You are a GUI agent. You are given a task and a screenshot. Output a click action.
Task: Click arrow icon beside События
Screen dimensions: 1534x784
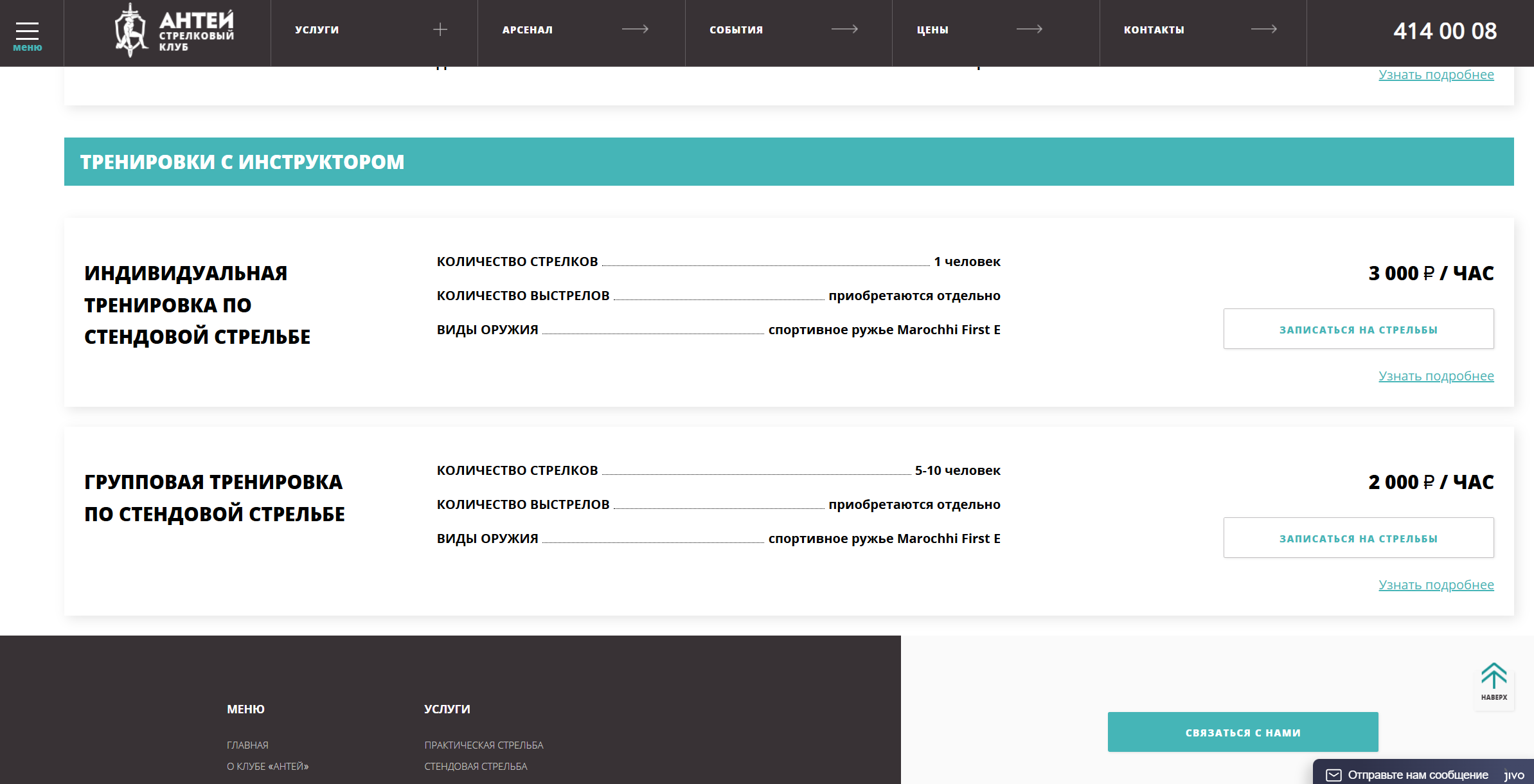[x=844, y=29]
